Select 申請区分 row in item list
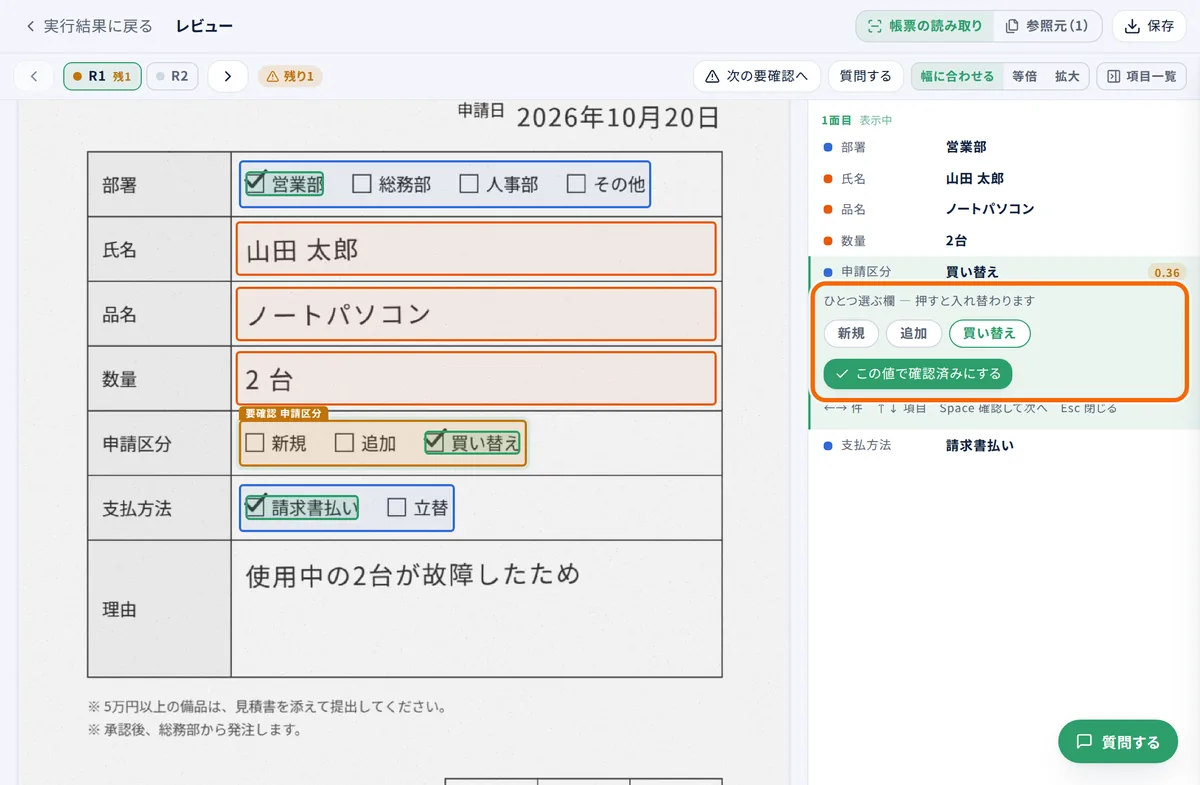The height and width of the screenshot is (785, 1200). tap(1004, 272)
